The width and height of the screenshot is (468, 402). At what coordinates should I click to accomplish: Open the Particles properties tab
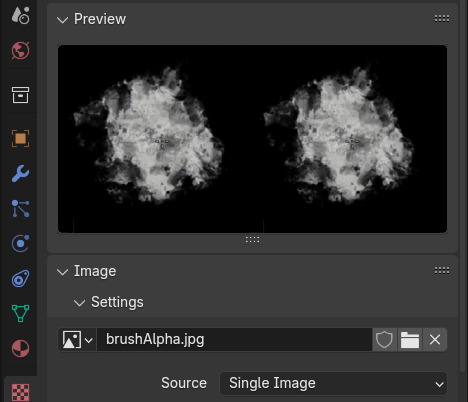click(20, 208)
